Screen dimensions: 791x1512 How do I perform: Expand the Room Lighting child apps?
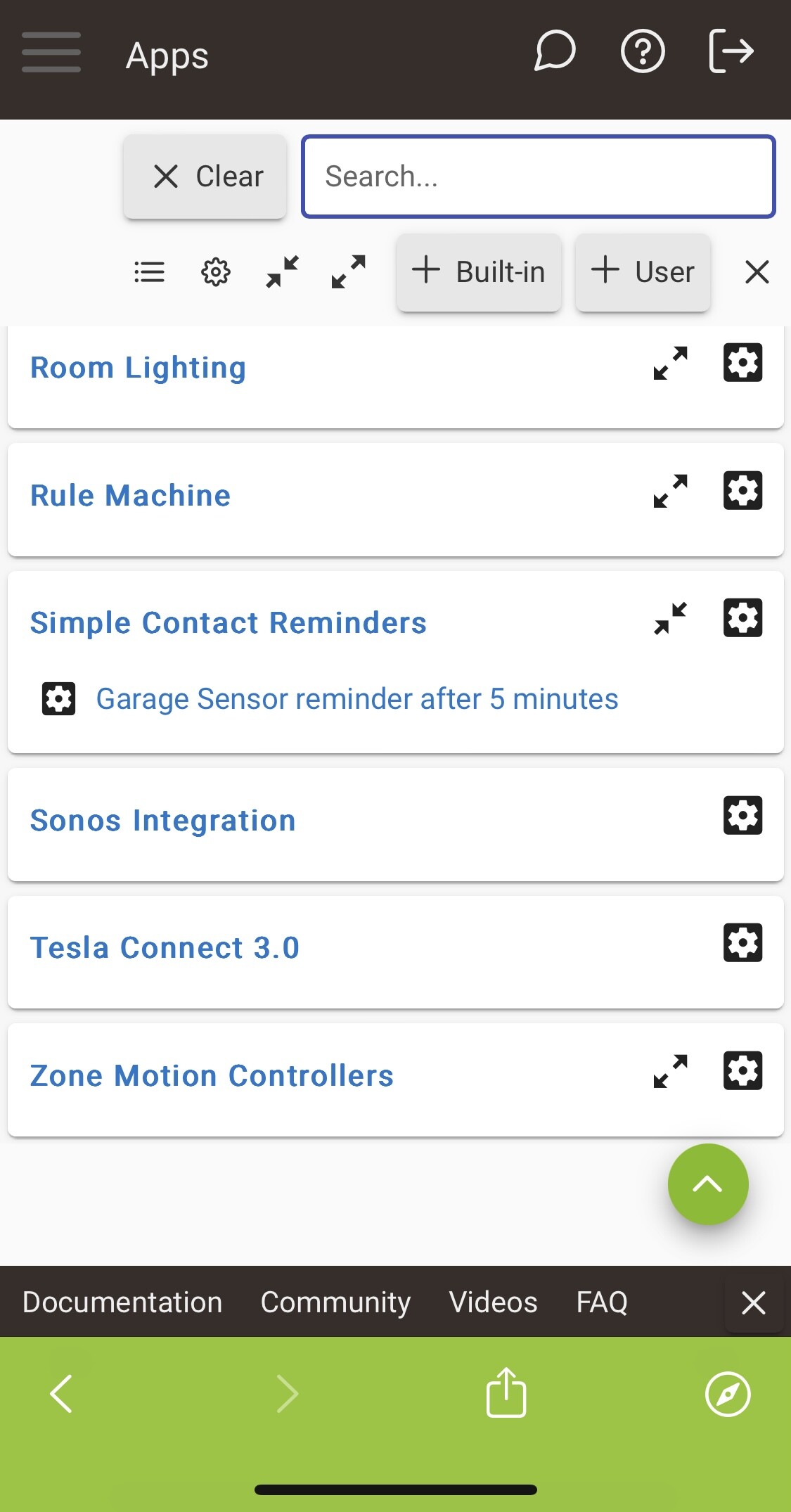click(x=671, y=364)
